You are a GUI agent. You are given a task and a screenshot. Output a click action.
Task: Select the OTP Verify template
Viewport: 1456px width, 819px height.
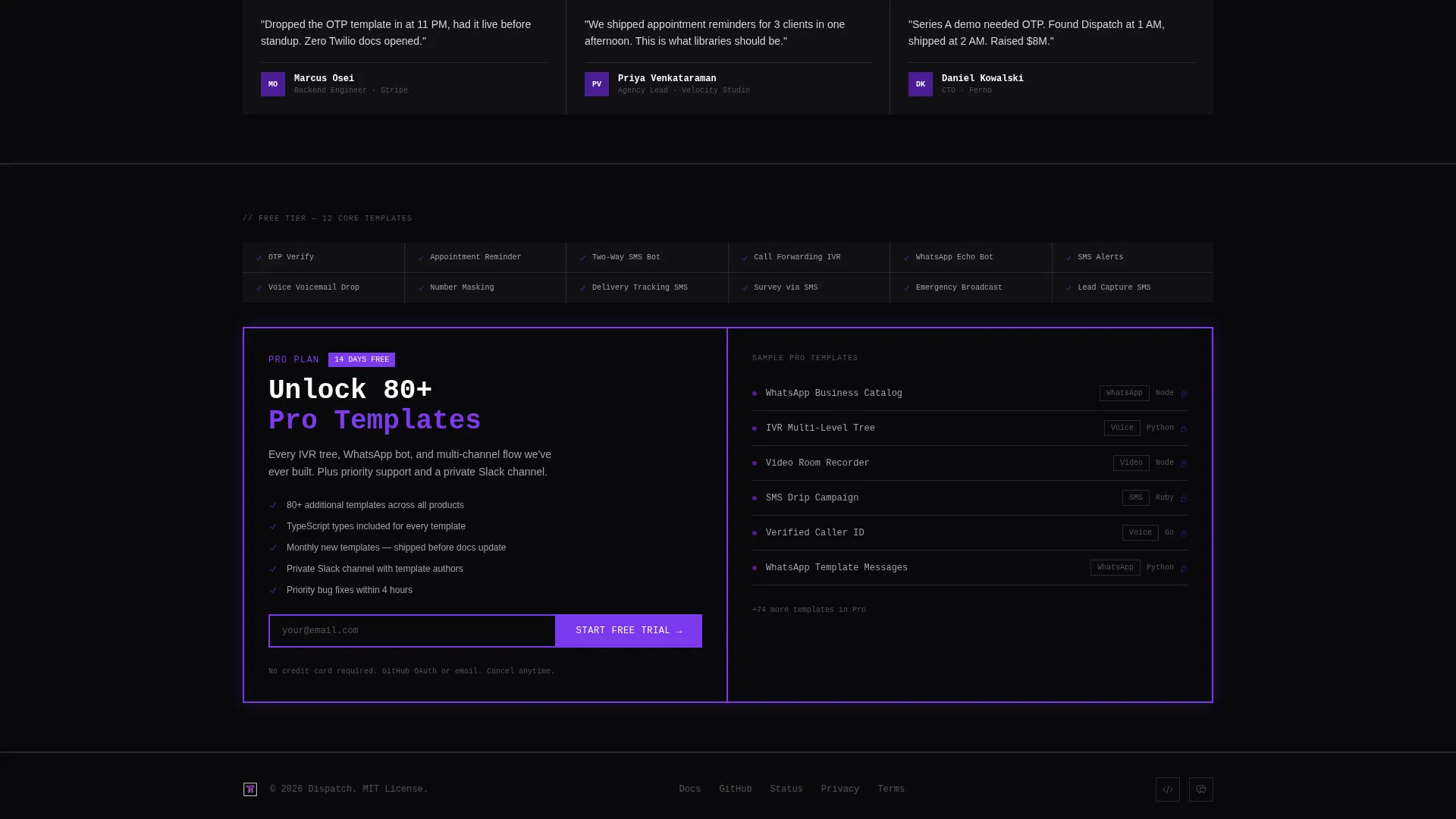tap(323, 257)
